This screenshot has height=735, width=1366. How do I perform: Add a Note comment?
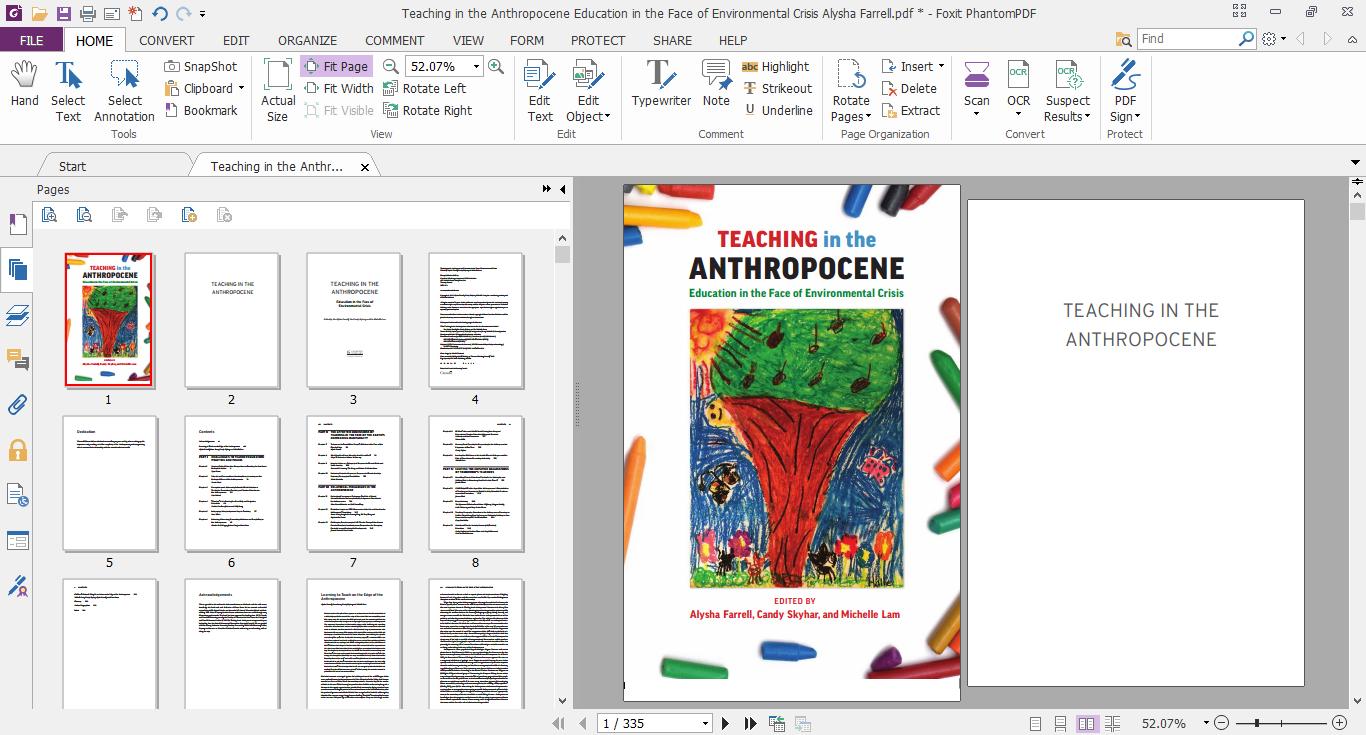[716, 84]
